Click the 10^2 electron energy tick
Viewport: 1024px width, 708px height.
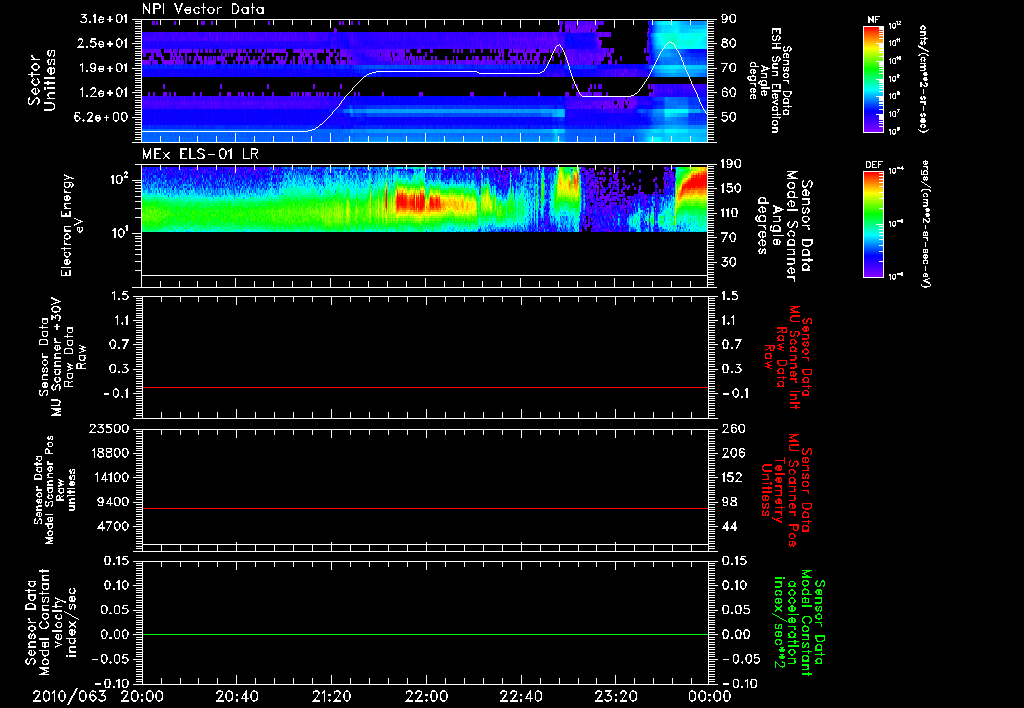tap(119, 180)
